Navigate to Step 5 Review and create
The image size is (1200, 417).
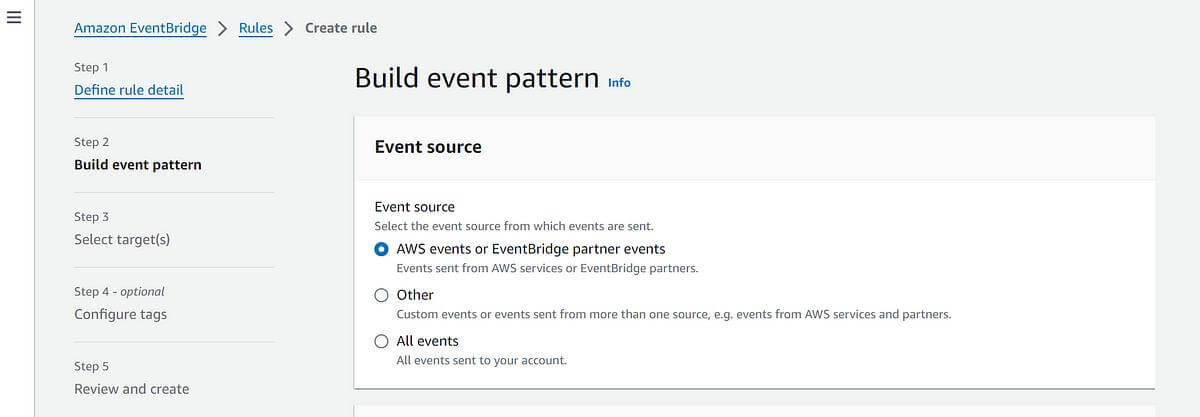point(131,389)
